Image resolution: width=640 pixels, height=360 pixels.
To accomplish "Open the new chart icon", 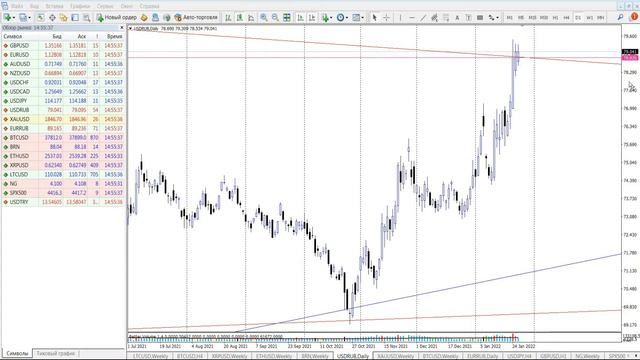I will (x=8, y=18).
